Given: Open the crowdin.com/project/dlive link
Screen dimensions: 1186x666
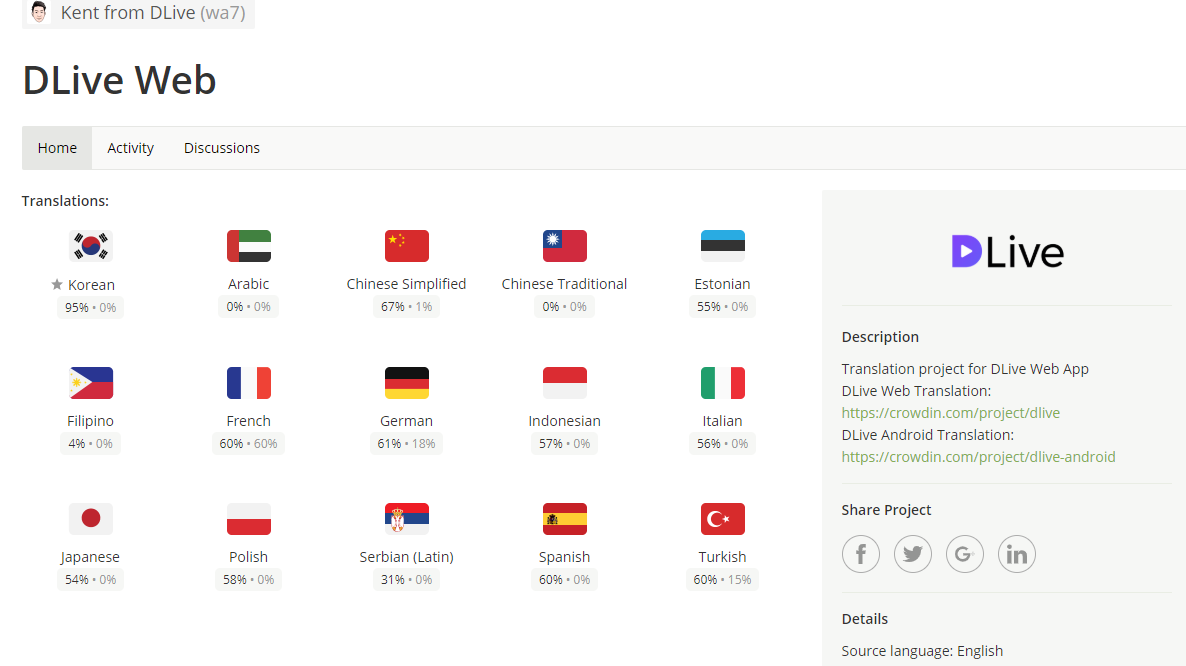Looking at the screenshot, I should tap(951, 413).
